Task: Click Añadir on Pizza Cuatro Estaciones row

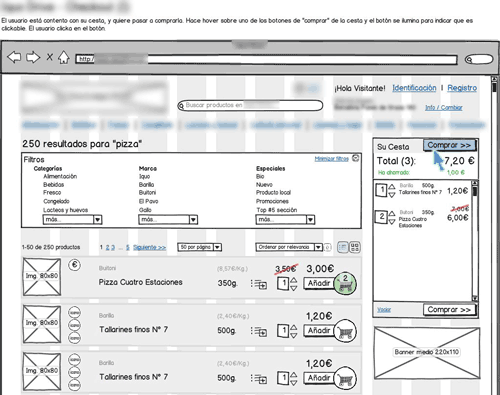Action: pos(319,283)
